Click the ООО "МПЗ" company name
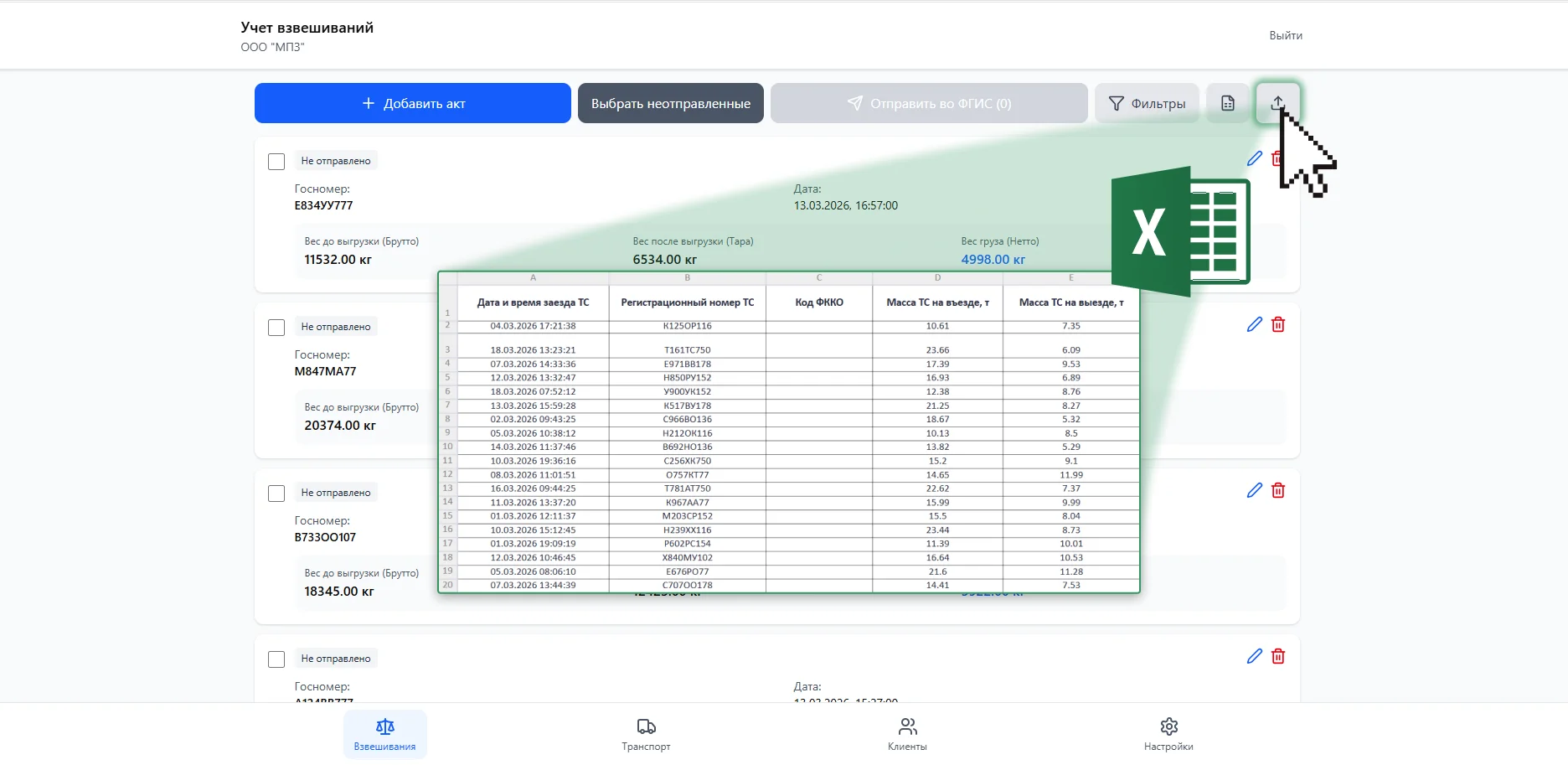Viewport: 1568px width, 765px height. click(x=272, y=47)
